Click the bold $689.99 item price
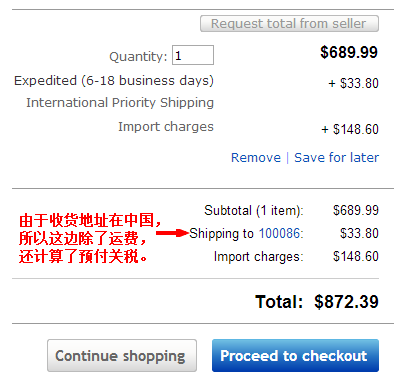 click(x=349, y=52)
